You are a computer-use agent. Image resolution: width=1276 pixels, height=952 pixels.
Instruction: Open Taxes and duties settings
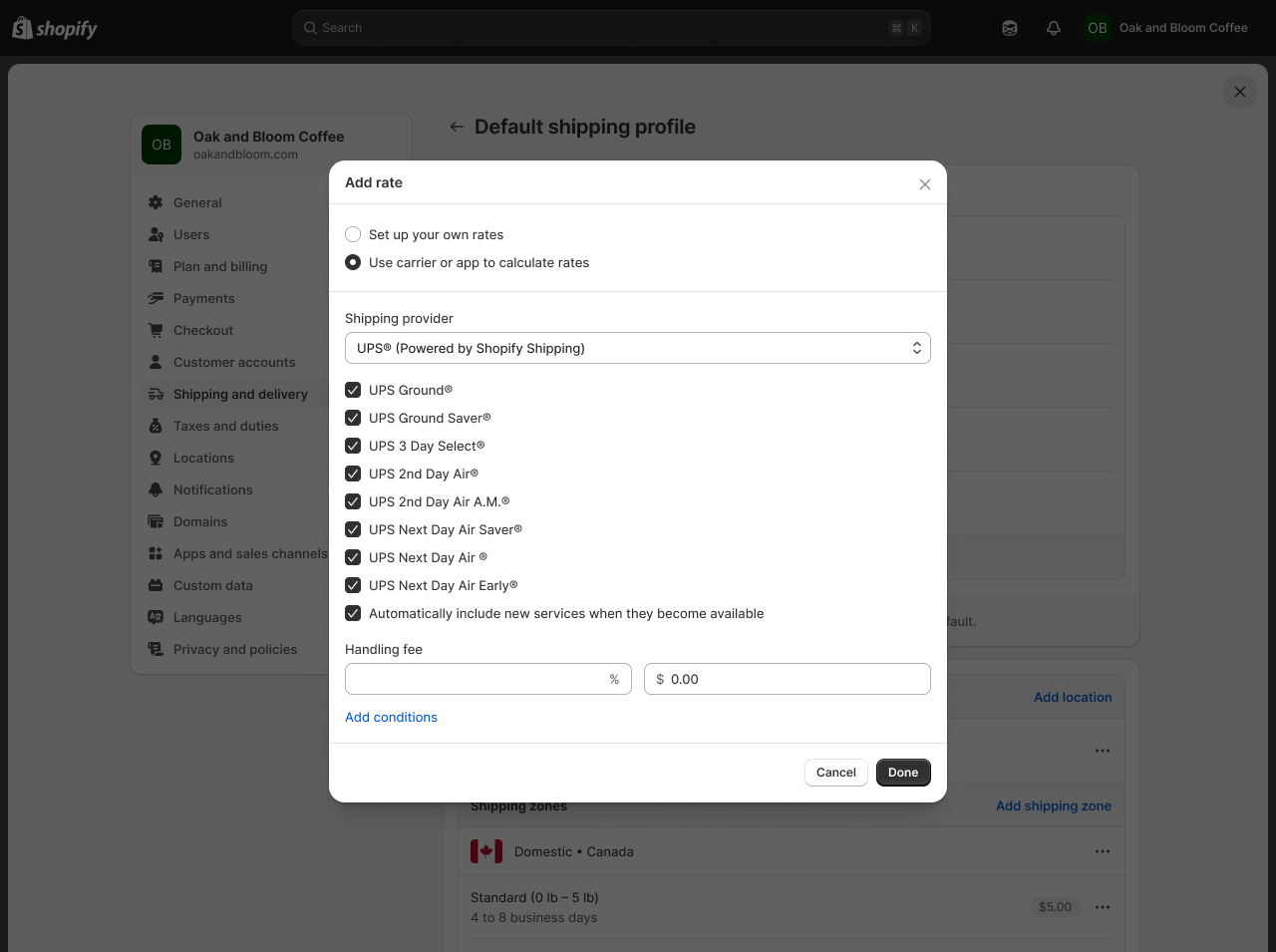pos(226,426)
